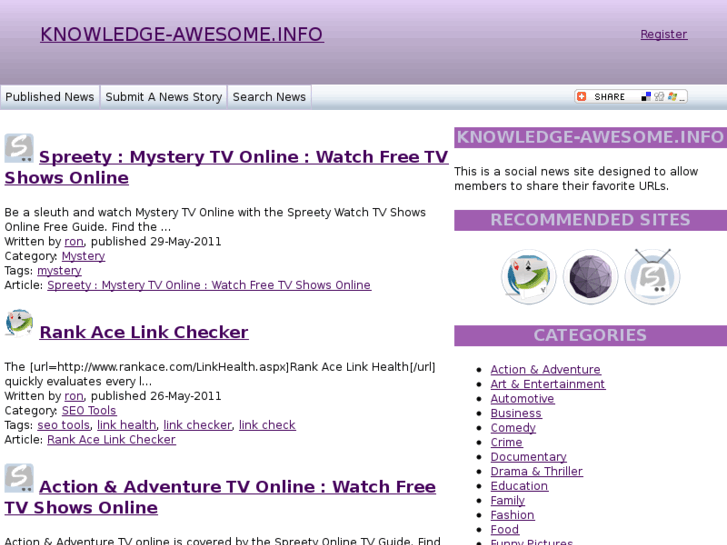
Task: Open the Spreety Mystery TV Online headline
Action: [x=226, y=167]
